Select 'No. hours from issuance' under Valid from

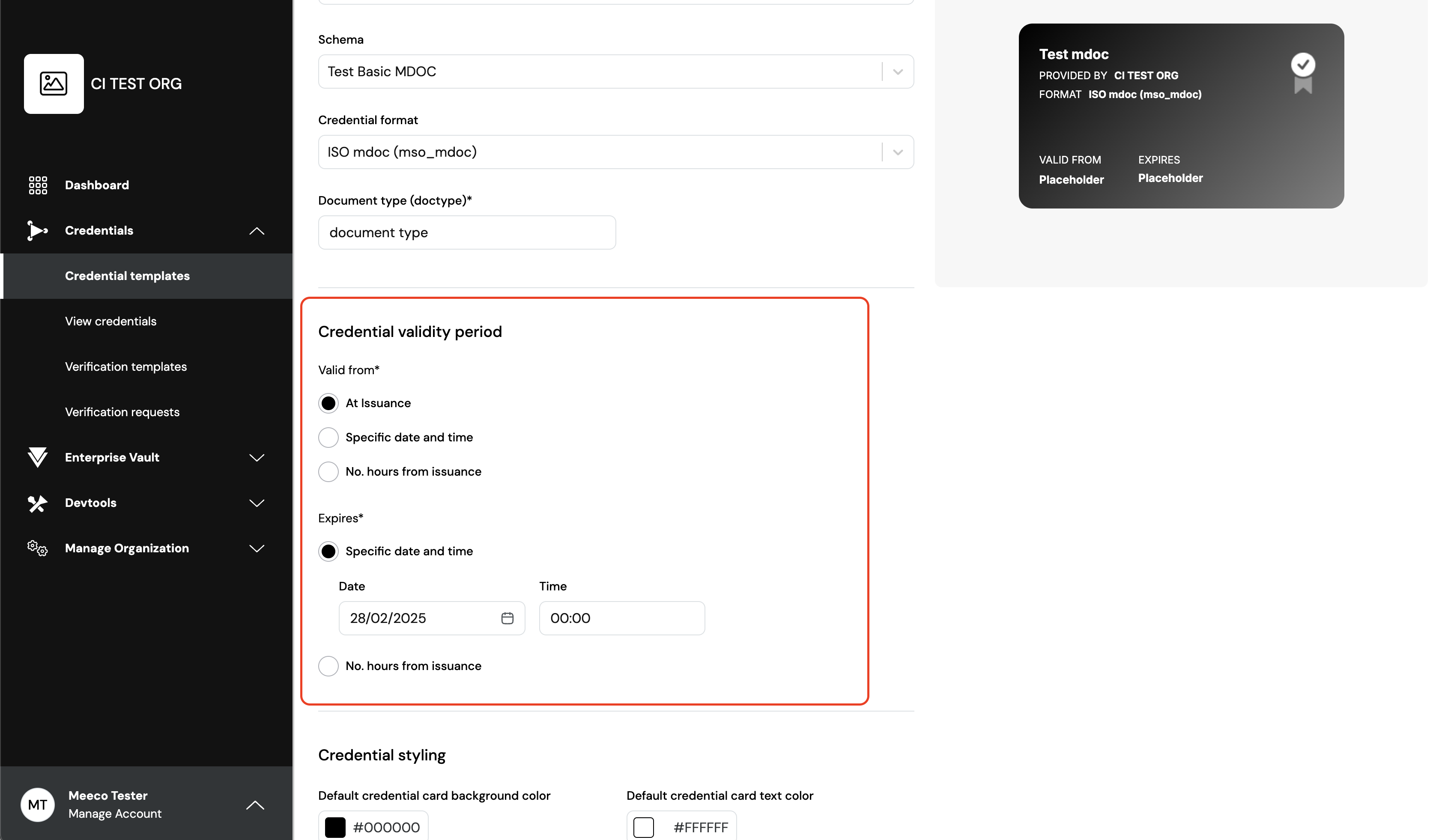328,471
